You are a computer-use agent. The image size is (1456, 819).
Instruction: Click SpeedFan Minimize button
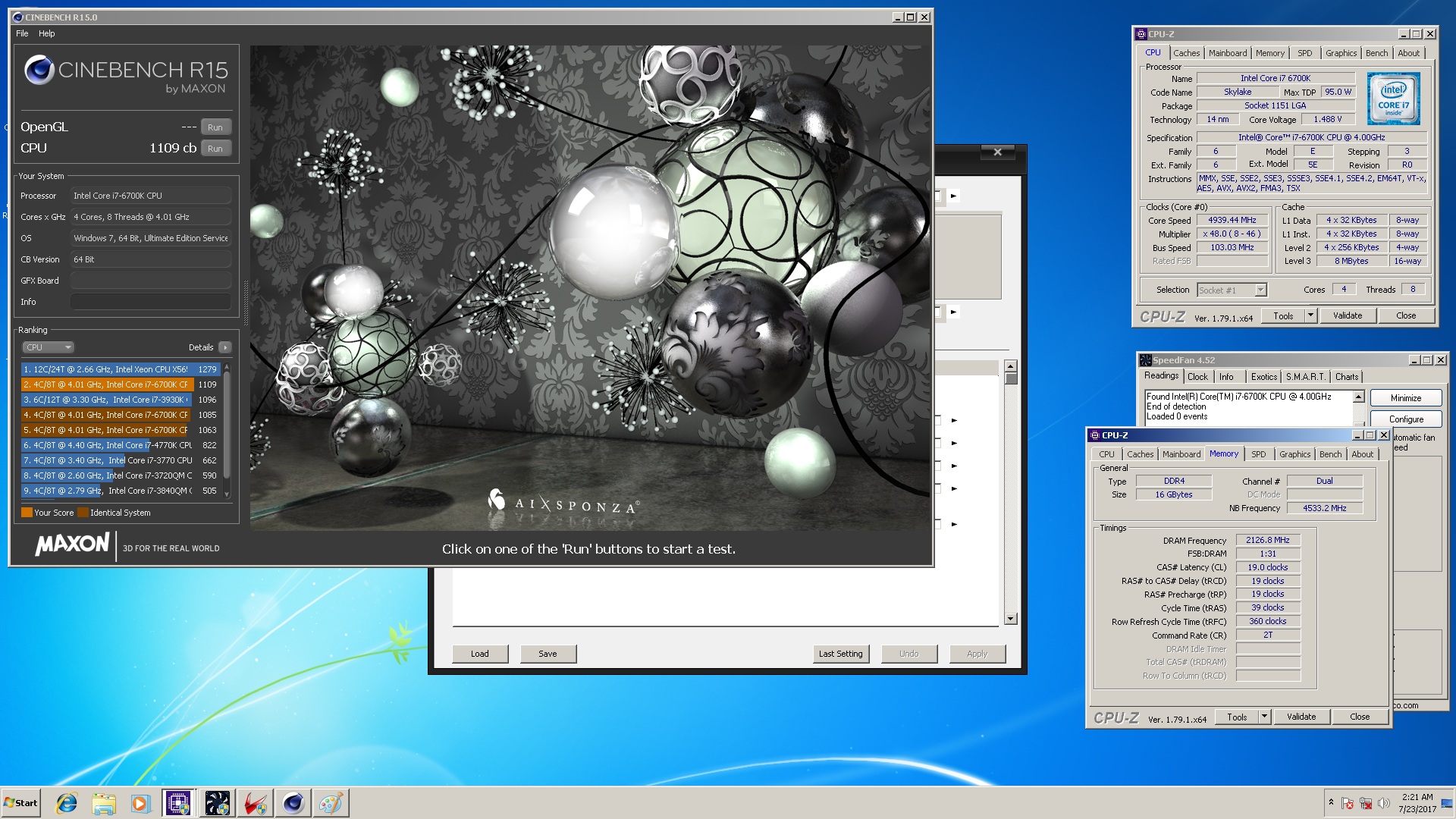1406,398
